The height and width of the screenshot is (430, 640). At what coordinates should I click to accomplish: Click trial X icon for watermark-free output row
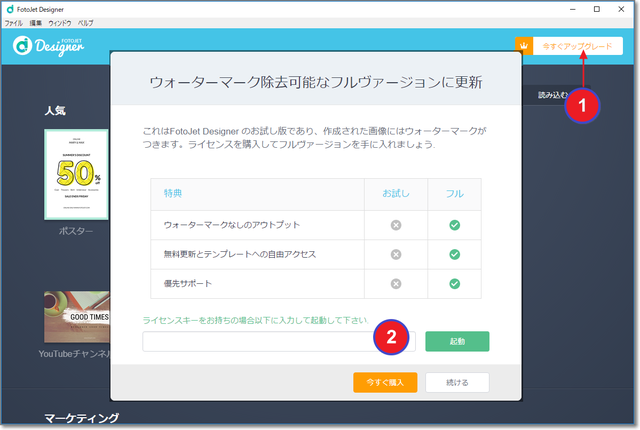pos(395,225)
